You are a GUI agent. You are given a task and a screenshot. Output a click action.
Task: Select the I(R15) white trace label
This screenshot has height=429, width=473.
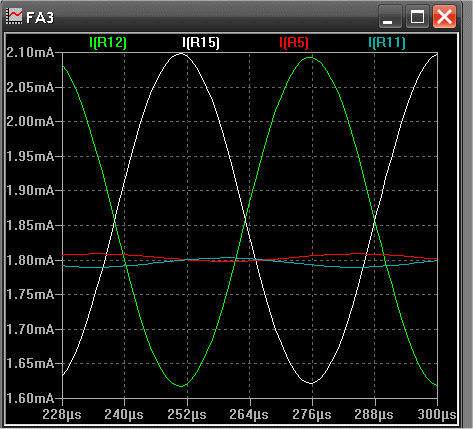click(201, 43)
